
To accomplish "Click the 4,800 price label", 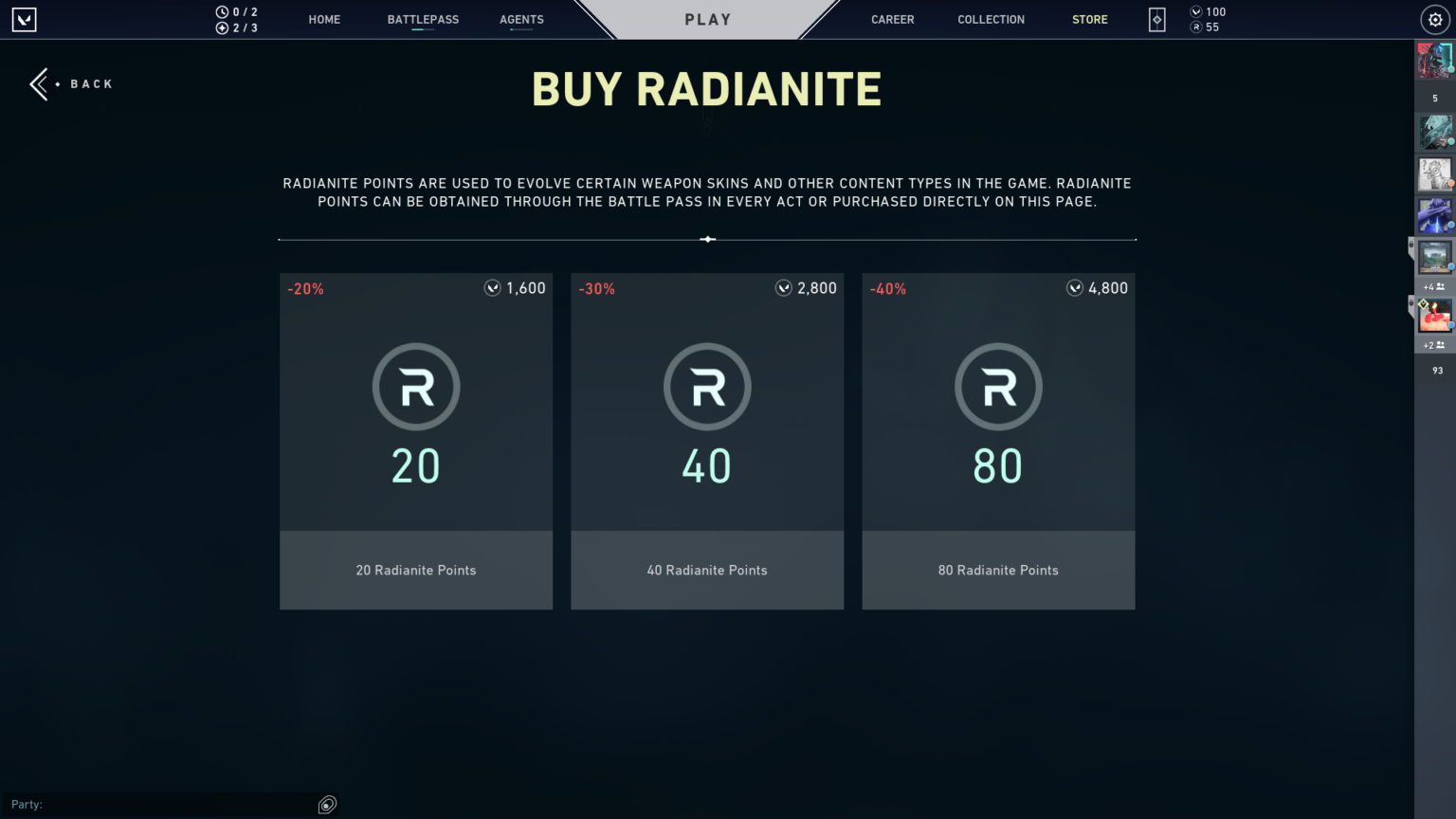I will pos(1108,288).
